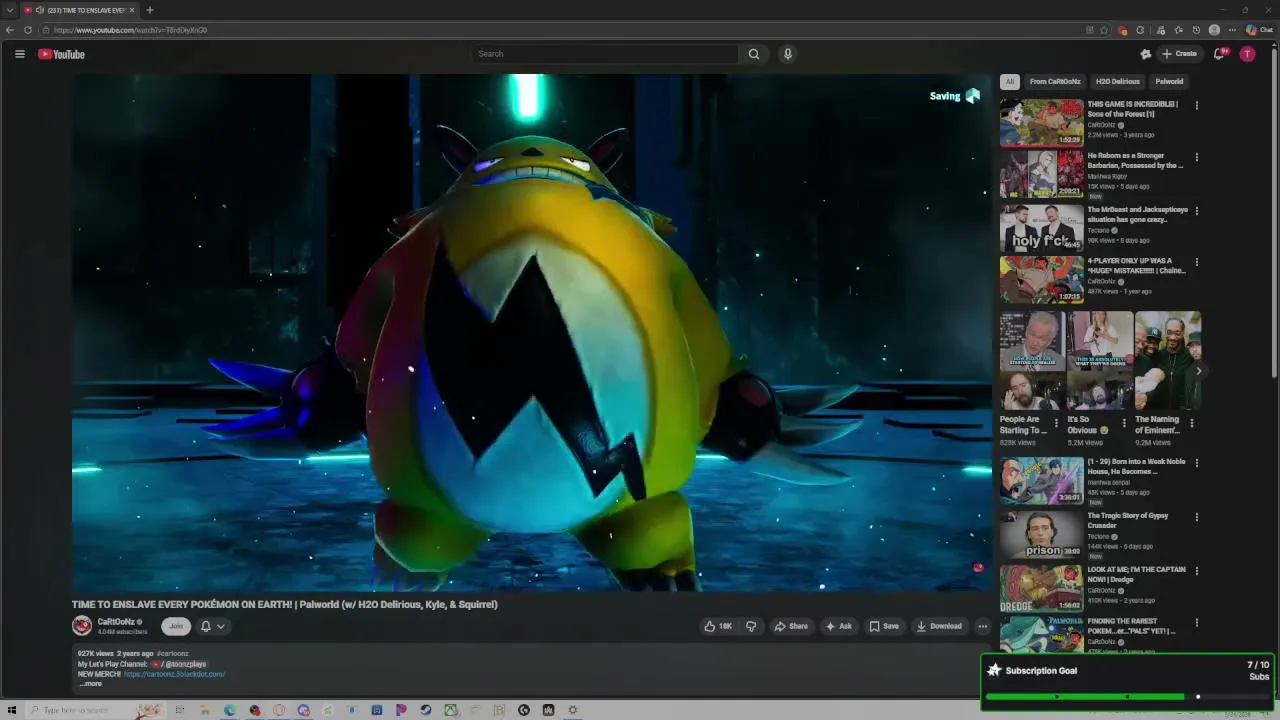1280x720 pixels.
Task: Click the Download button
Action: coord(939,626)
